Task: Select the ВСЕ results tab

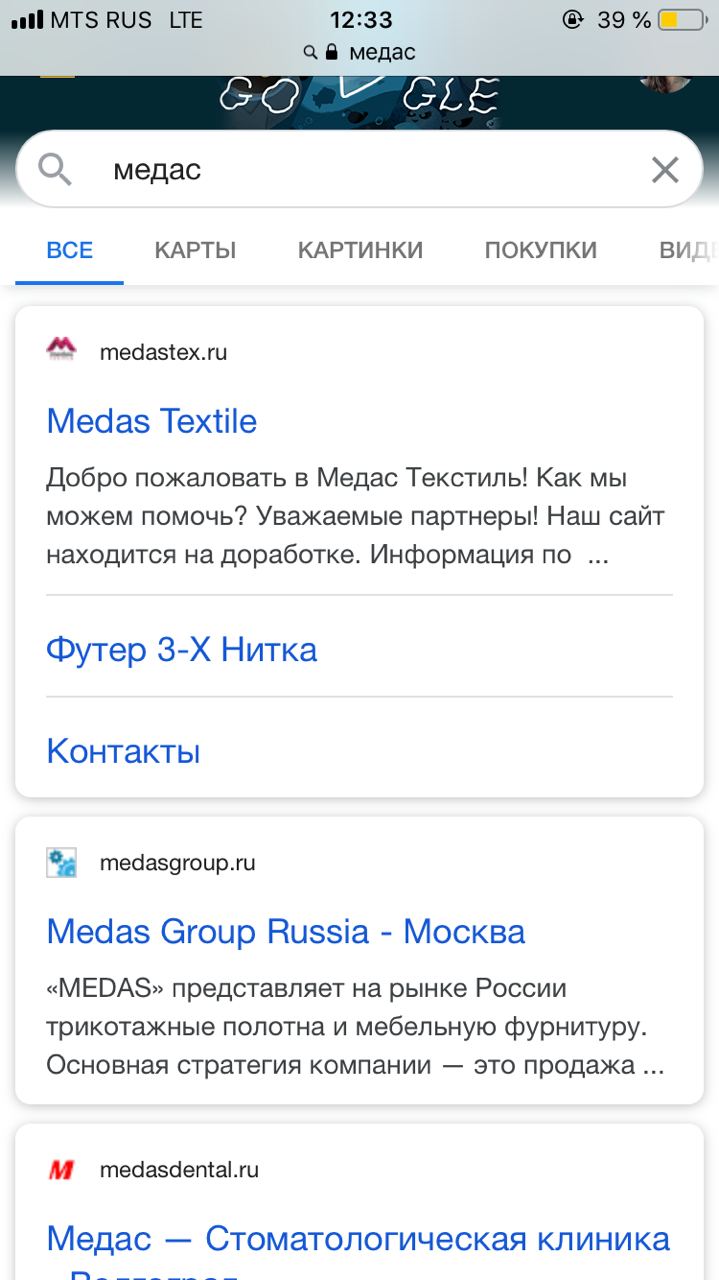Action: click(x=70, y=250)
